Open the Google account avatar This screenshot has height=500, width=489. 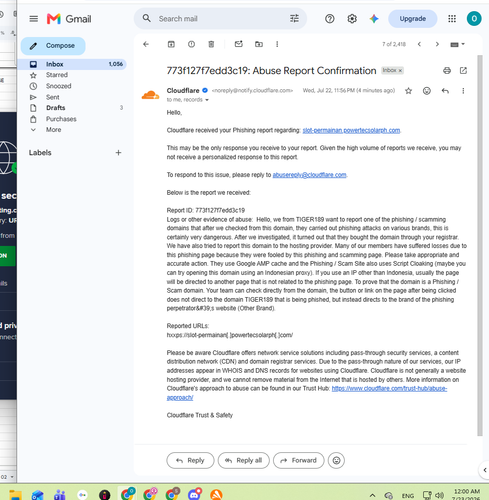(474, 19)
